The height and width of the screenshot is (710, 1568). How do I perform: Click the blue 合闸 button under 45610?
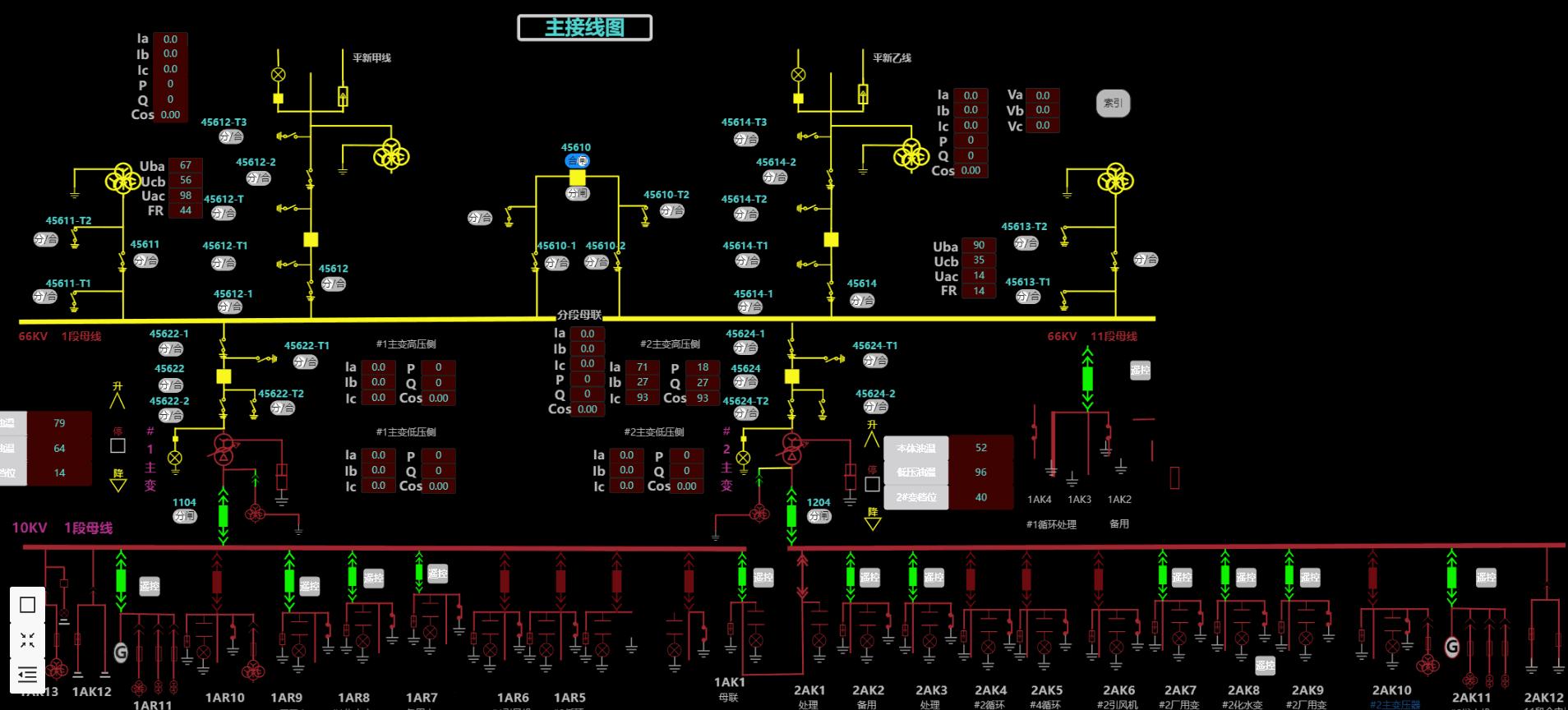tap(578, 161)
